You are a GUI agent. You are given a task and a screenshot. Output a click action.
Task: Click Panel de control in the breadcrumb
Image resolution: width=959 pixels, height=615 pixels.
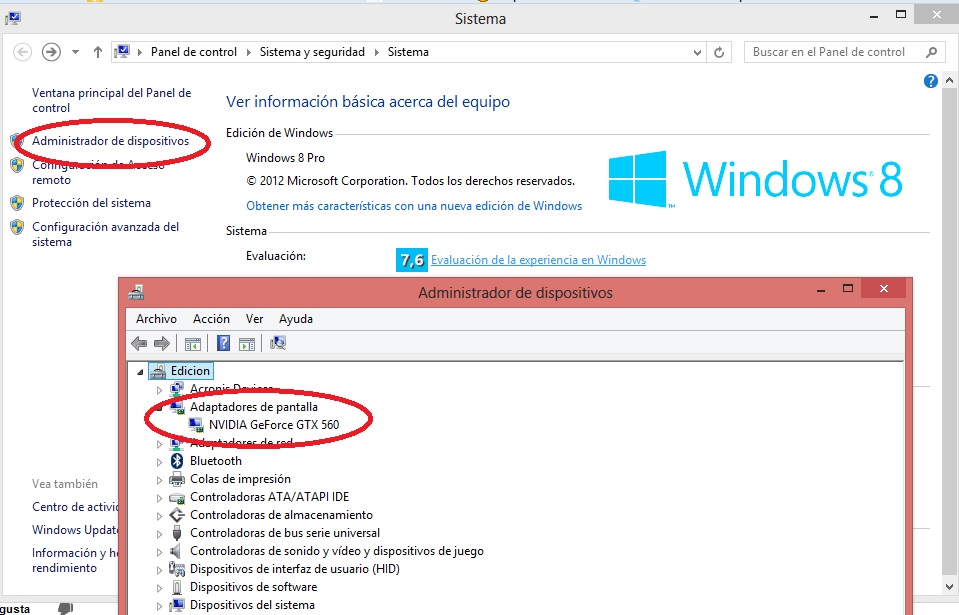click(194, 52)
